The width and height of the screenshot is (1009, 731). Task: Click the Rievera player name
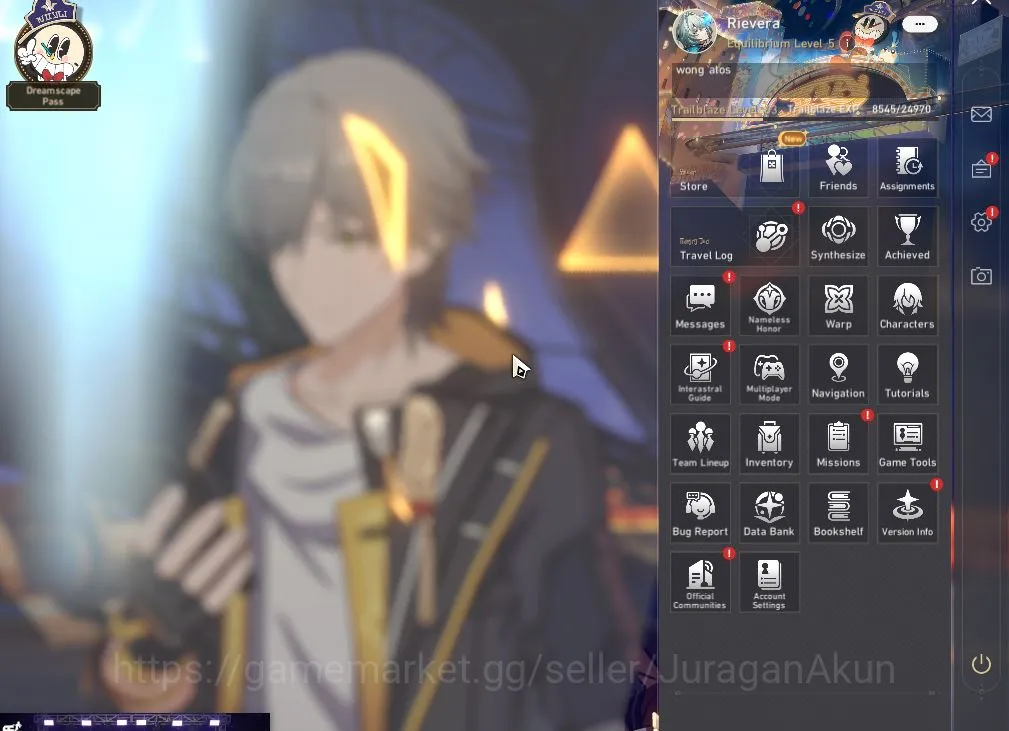coord(754,23)
